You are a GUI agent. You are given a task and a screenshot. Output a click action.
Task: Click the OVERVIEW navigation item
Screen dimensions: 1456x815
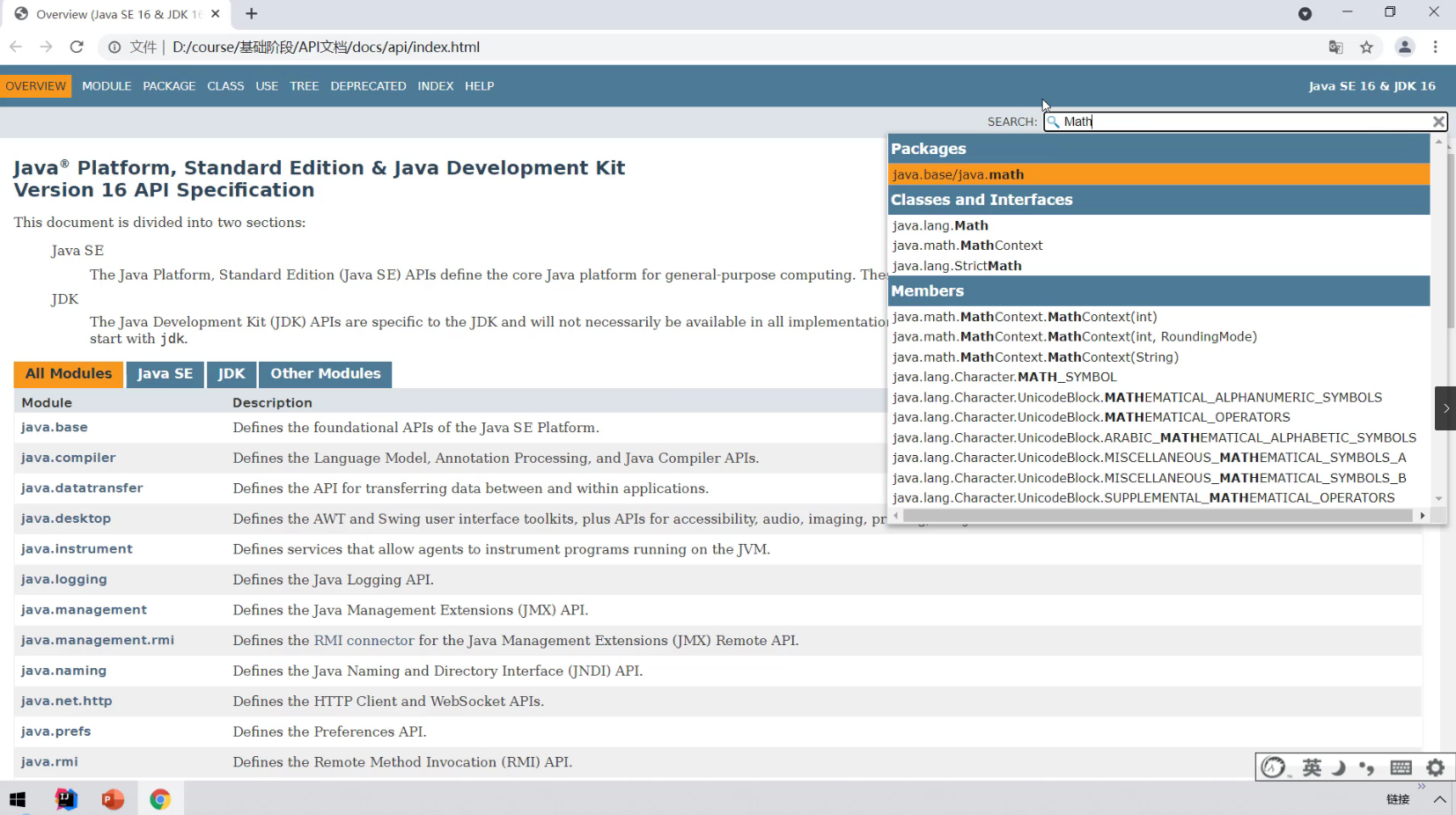36,86
